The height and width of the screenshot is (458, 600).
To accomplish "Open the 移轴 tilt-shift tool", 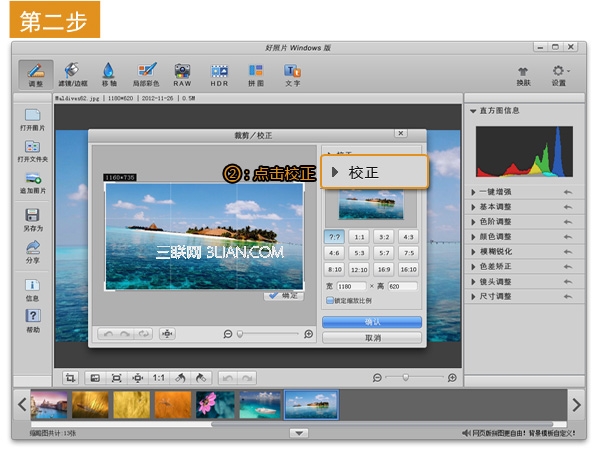I will click(109, 74).
